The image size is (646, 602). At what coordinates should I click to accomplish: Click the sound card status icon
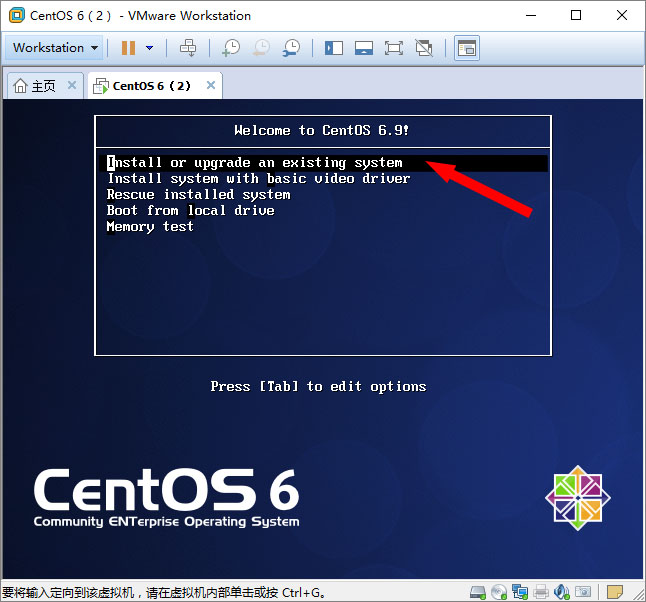tap(562, 592)
